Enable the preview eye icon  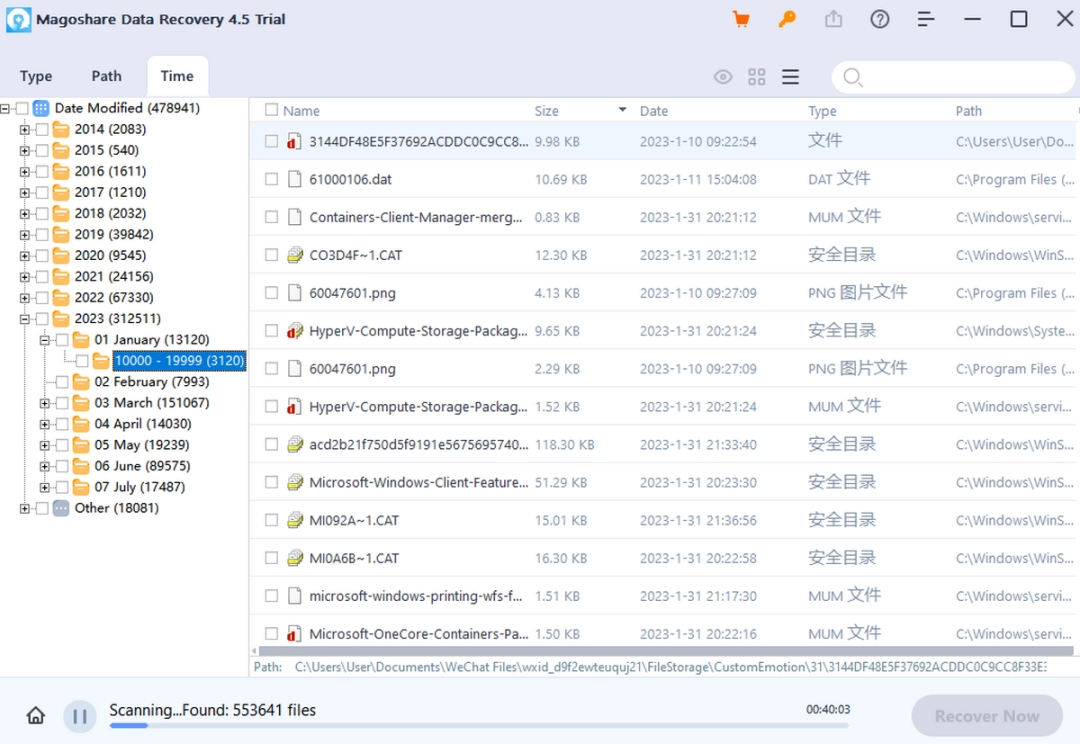pos(722,76)
